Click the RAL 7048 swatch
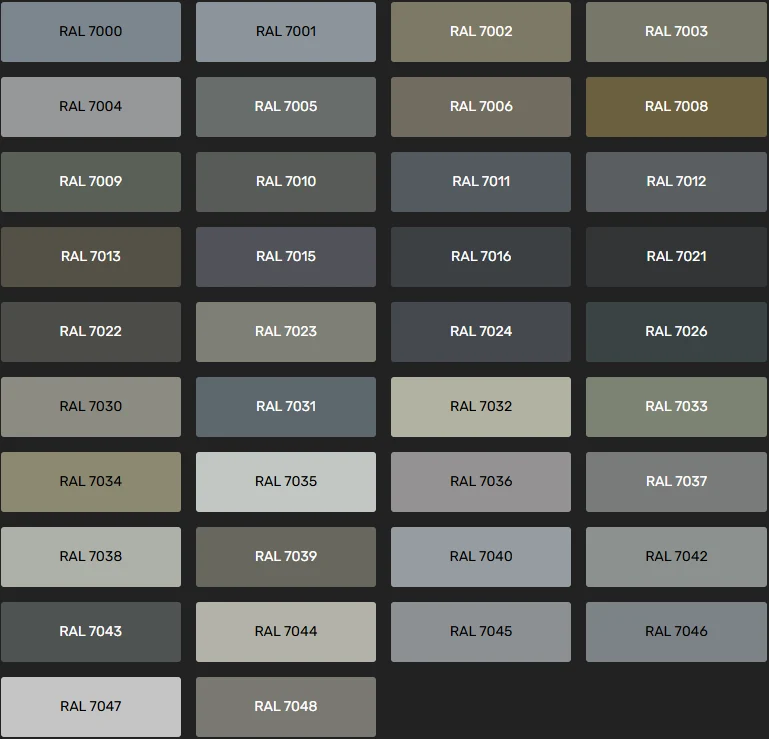Screen dimensions: 769x739 coord(286,707)
